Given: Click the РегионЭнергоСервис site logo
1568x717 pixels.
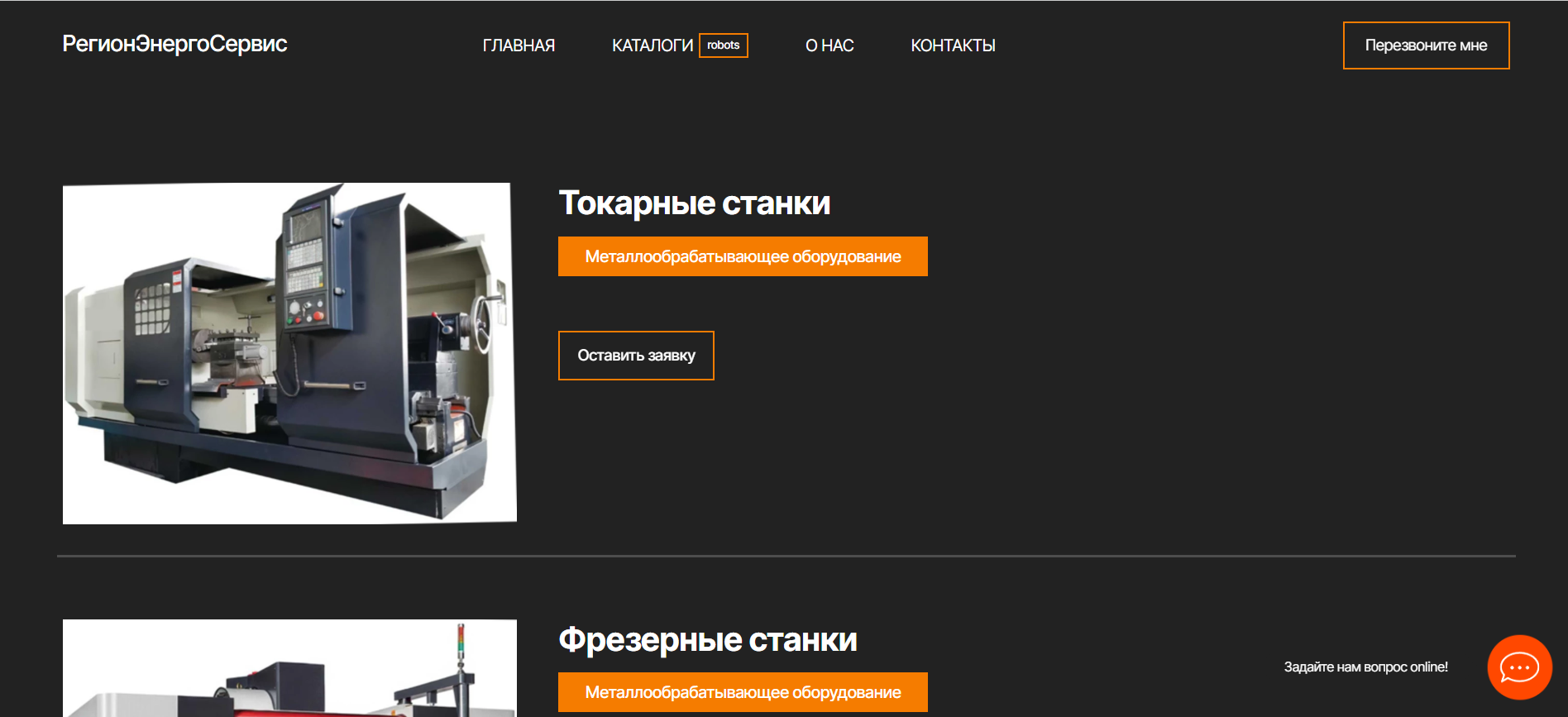Looking at the screenshot, I should (x=174, y=44).
